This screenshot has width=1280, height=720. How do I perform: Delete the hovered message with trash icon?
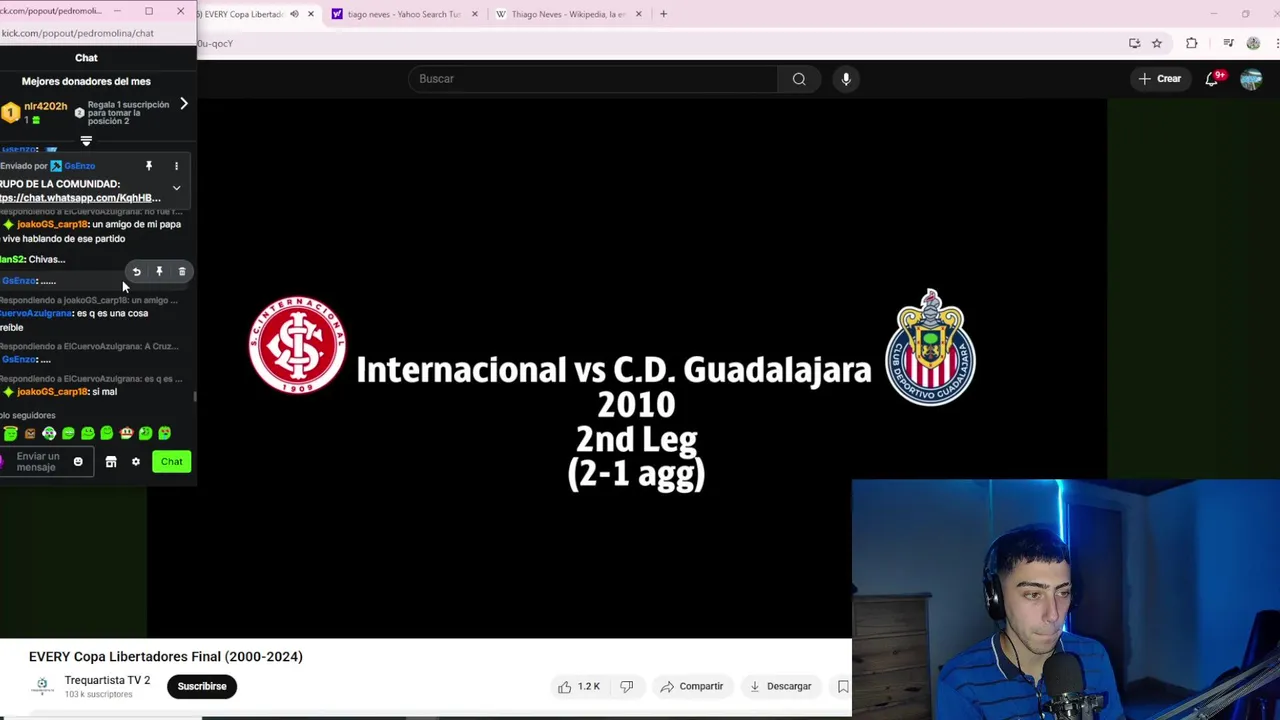[182, 272]
